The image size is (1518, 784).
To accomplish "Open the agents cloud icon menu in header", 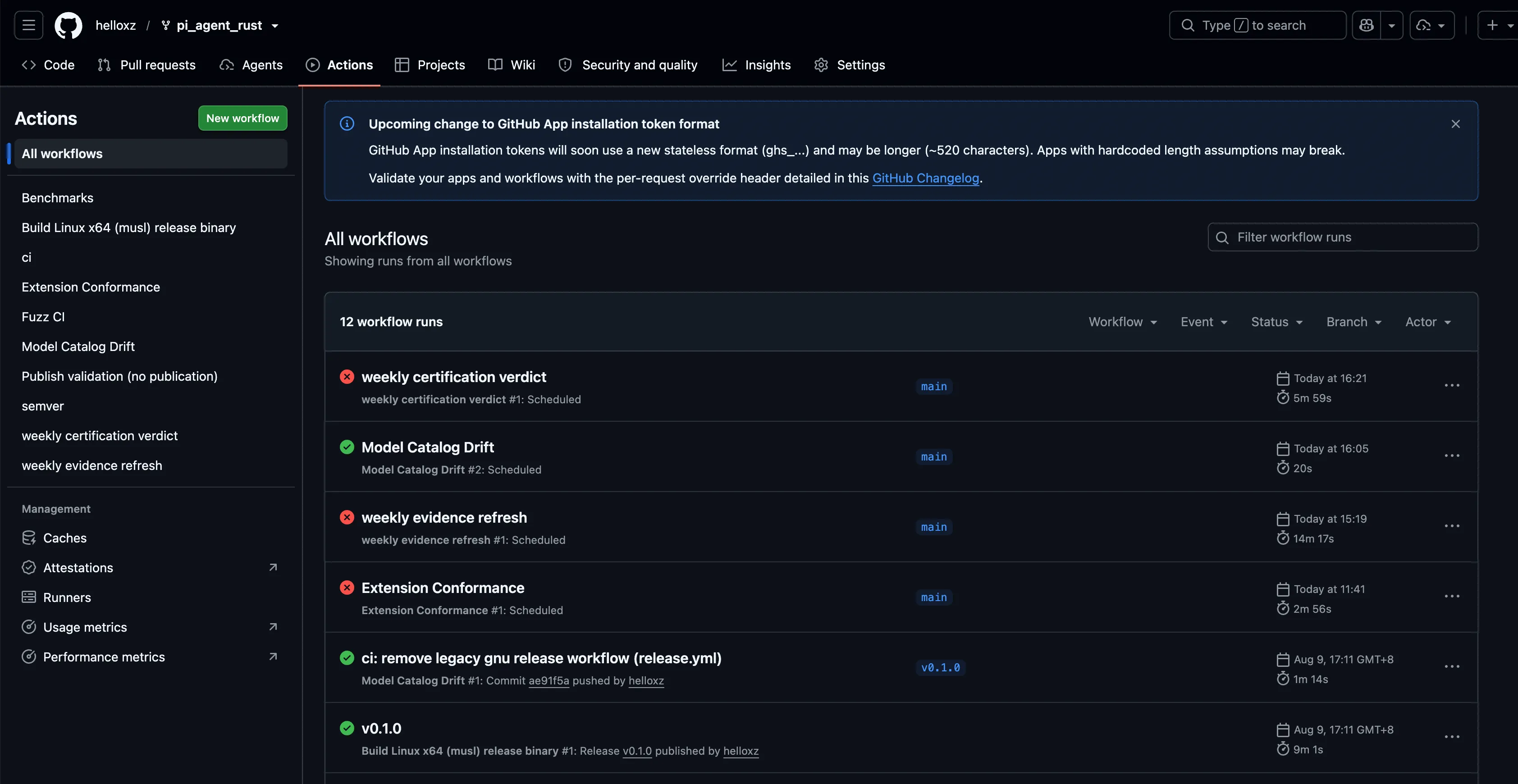I will (1431, 25).
